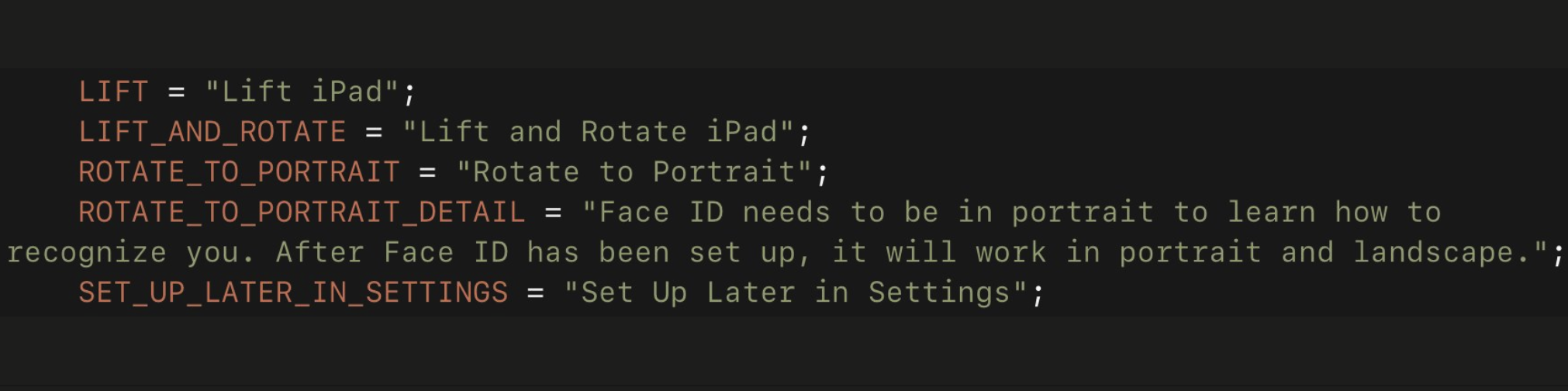Click the equals sign after SET_UP_LATER_IN_SETTINGS
Image resolution: width=1568 pixels, height=391 pixels.
click(535, 293)
